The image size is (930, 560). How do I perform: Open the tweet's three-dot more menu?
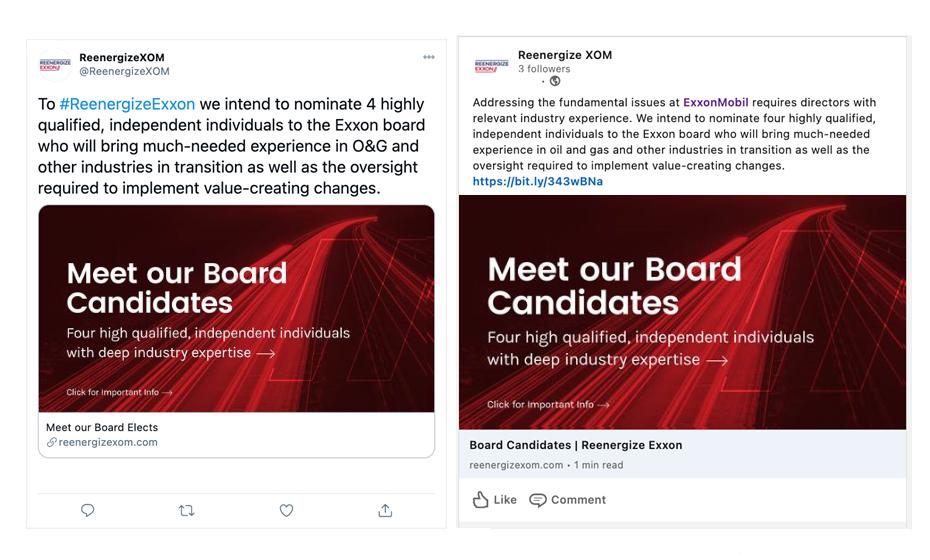click(429, 57)
